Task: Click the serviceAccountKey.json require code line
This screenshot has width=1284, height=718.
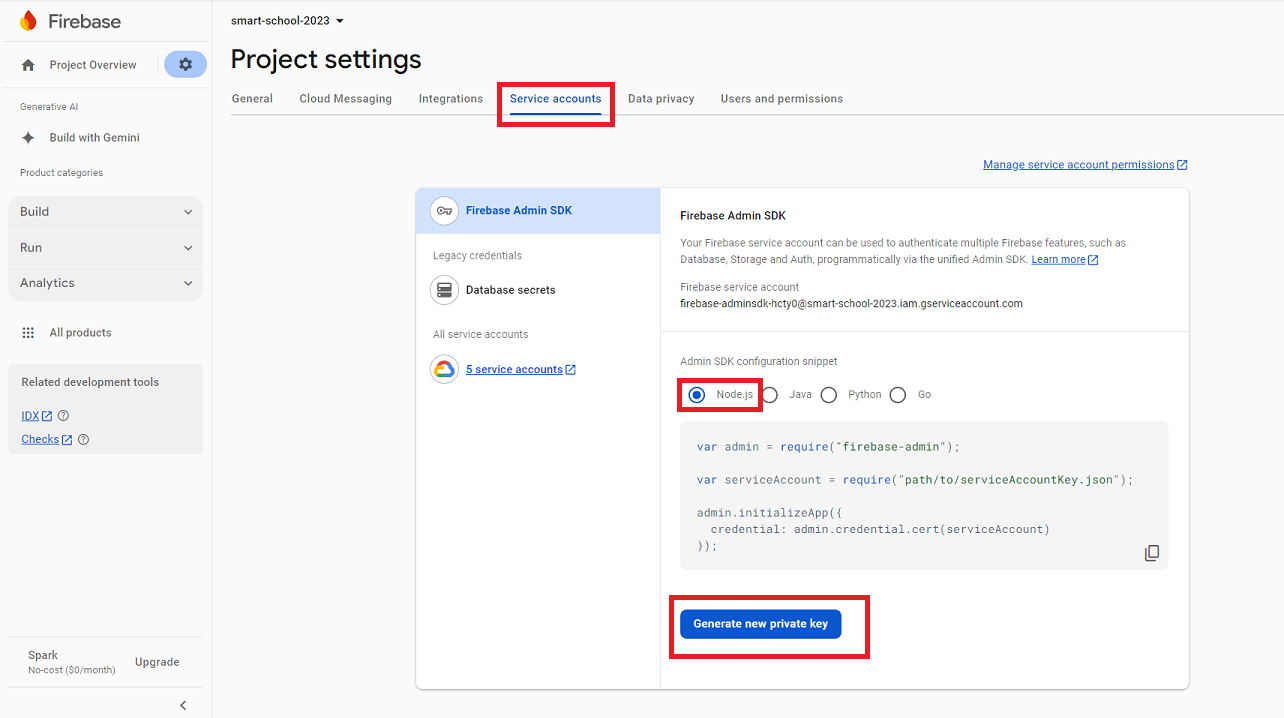Action: [915, 480]
